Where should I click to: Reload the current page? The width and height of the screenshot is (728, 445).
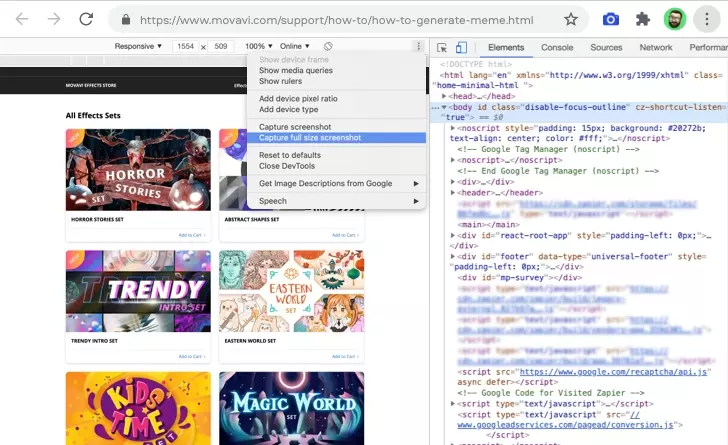[86, 19]
